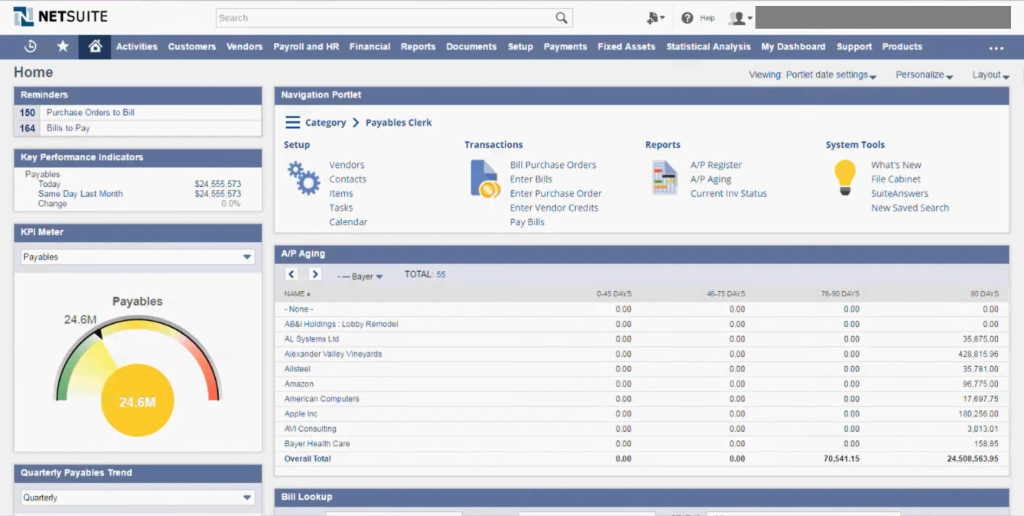Open the A/P Aging report link
Image resolution: width=1024 pixels, height=516 pixels.
point(710,179)
